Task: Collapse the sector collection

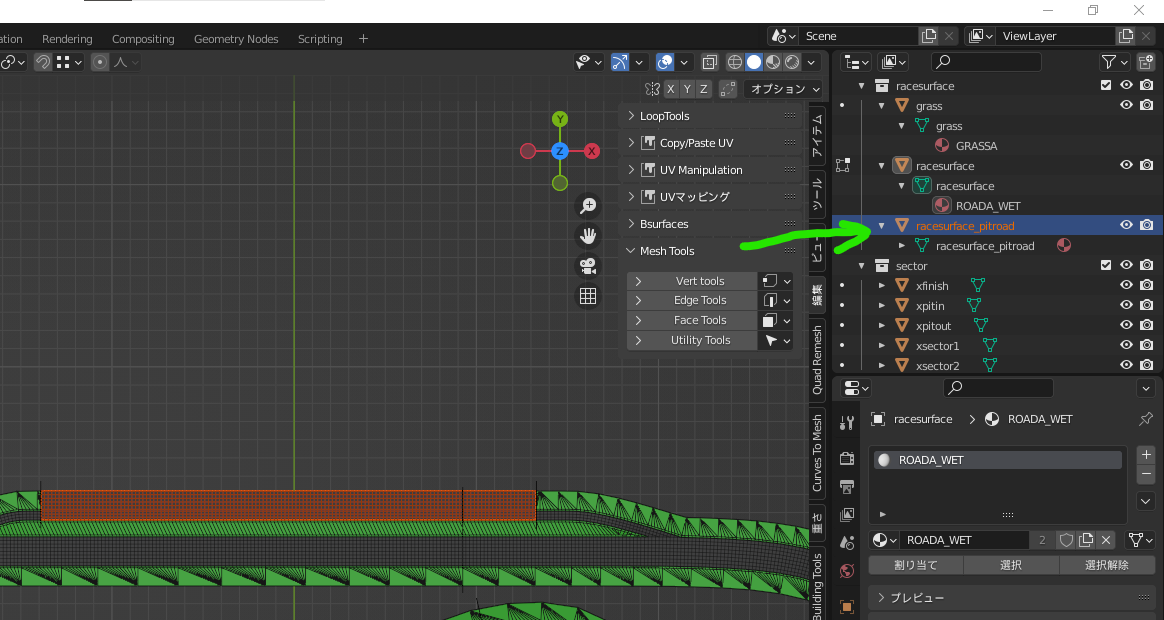Action: point(862,265)
